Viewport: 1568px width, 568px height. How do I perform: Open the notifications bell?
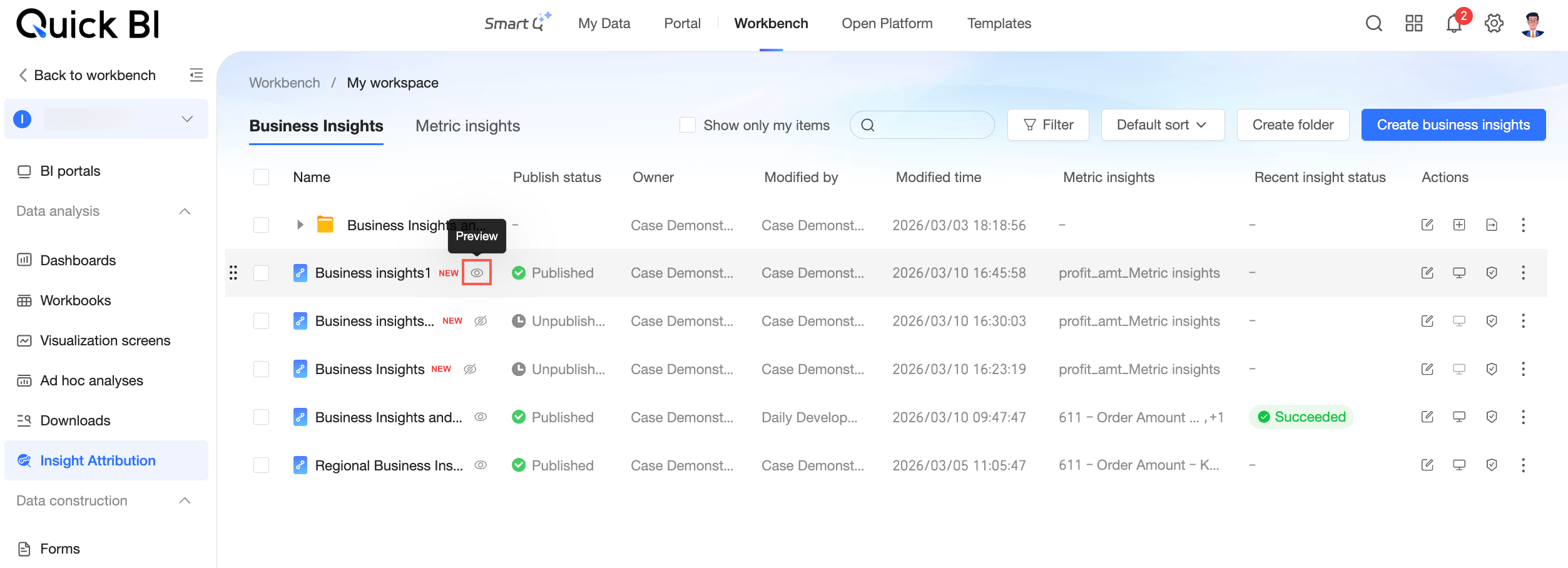click(1454, 24)
